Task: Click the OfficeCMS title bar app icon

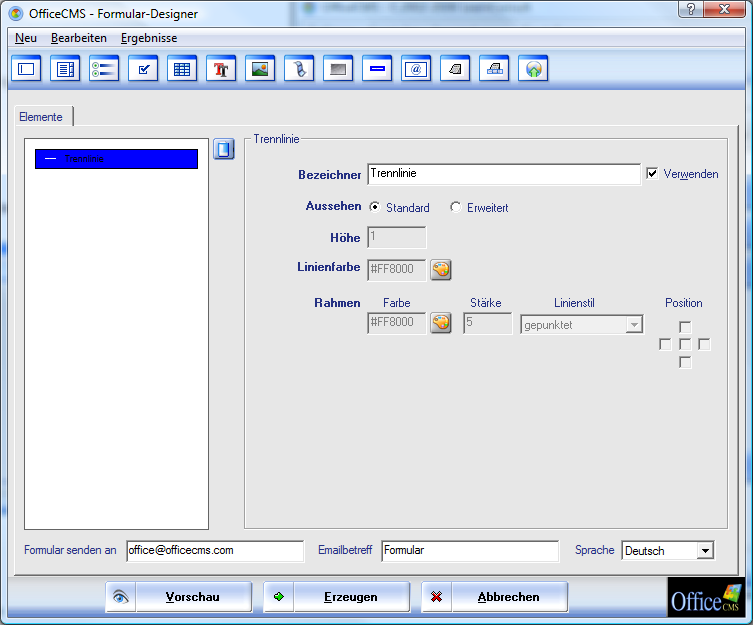Action: 16,13
